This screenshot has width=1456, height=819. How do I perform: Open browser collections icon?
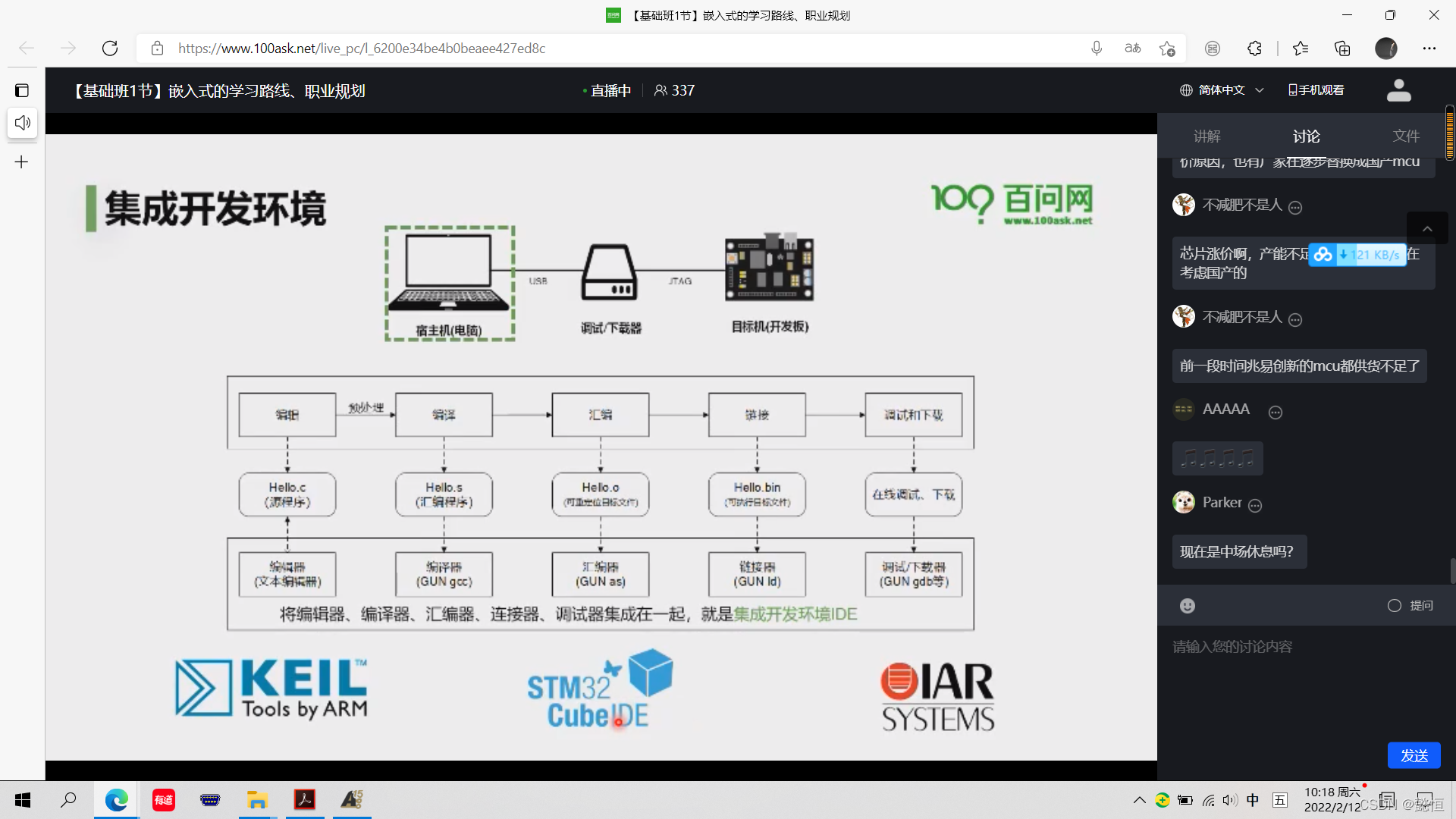(x=1342, y=49)
